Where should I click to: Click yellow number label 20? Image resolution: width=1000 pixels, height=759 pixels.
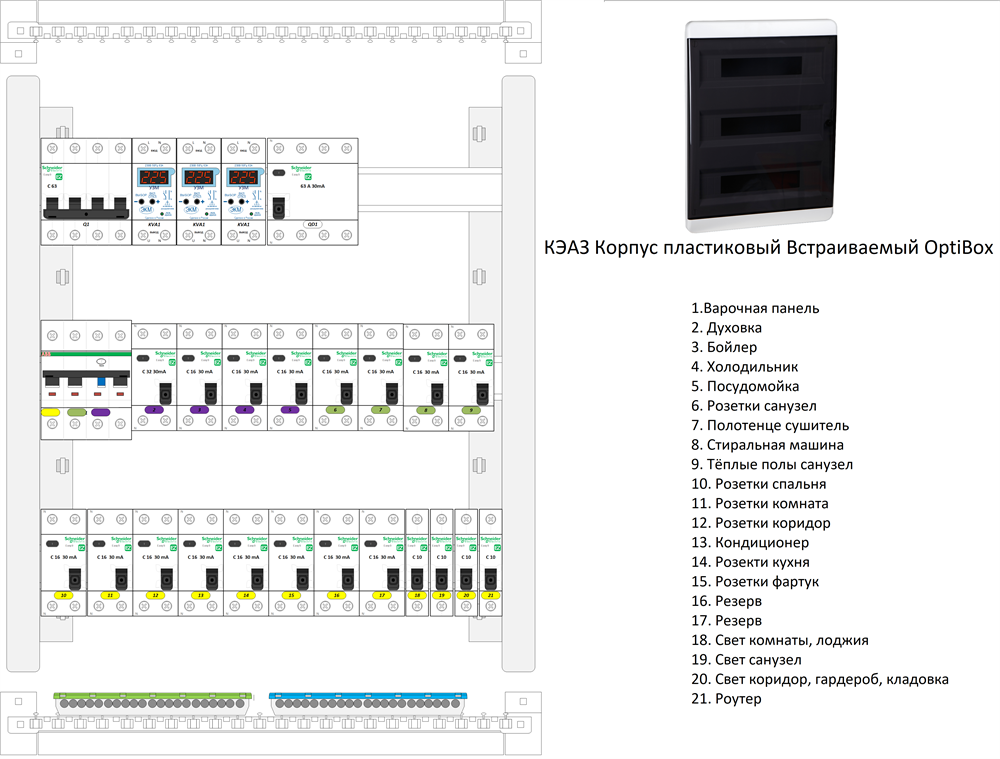466,595
